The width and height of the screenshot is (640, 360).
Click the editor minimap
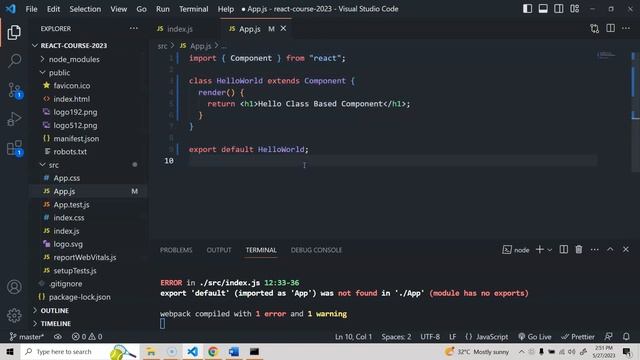[607, 55]
